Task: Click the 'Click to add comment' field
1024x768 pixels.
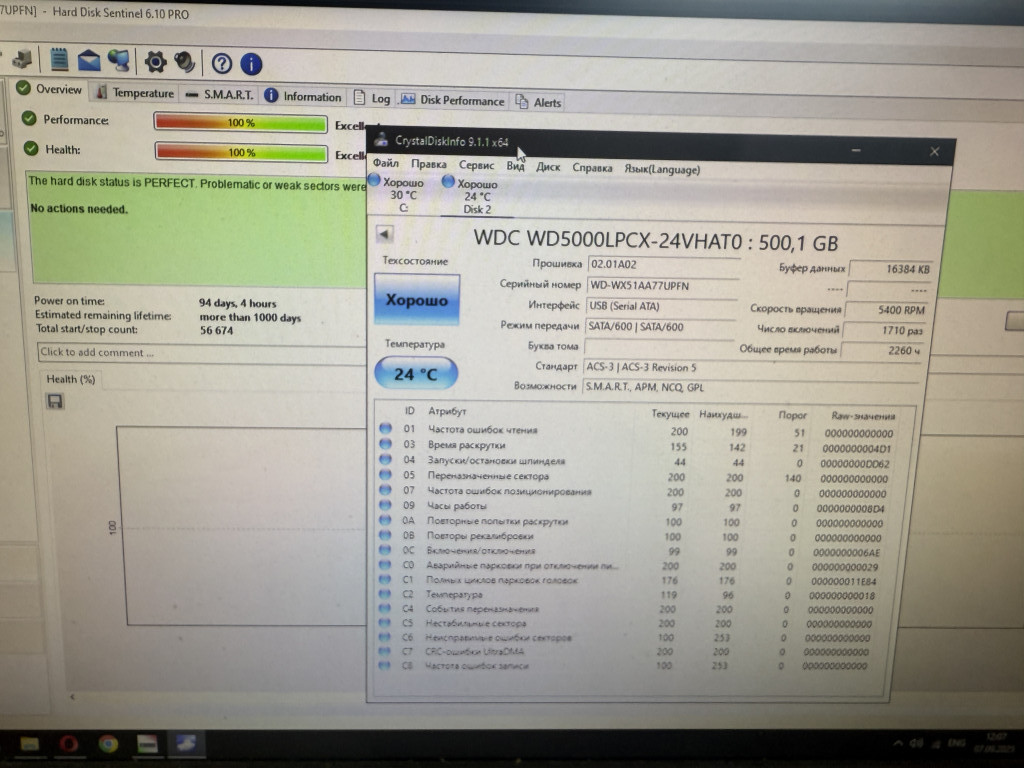Action: 202,353
